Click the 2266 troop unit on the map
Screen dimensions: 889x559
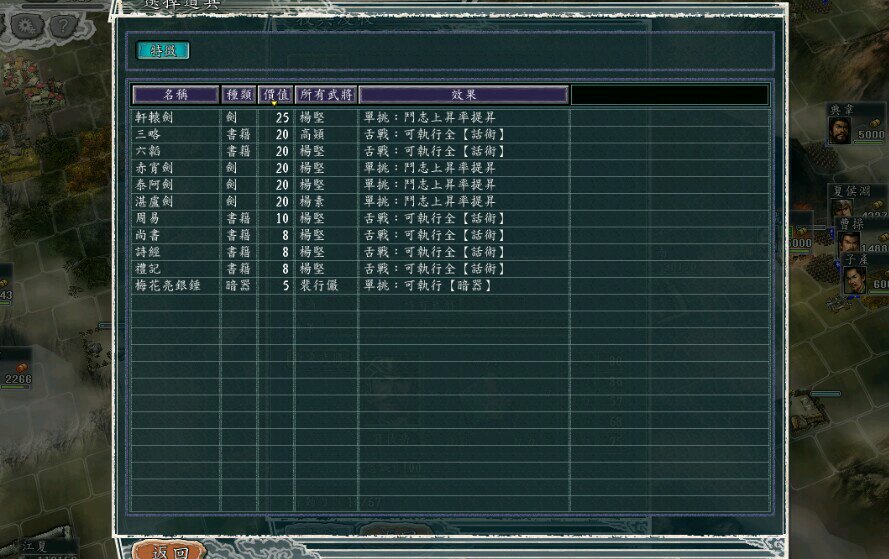pos(18,379)
